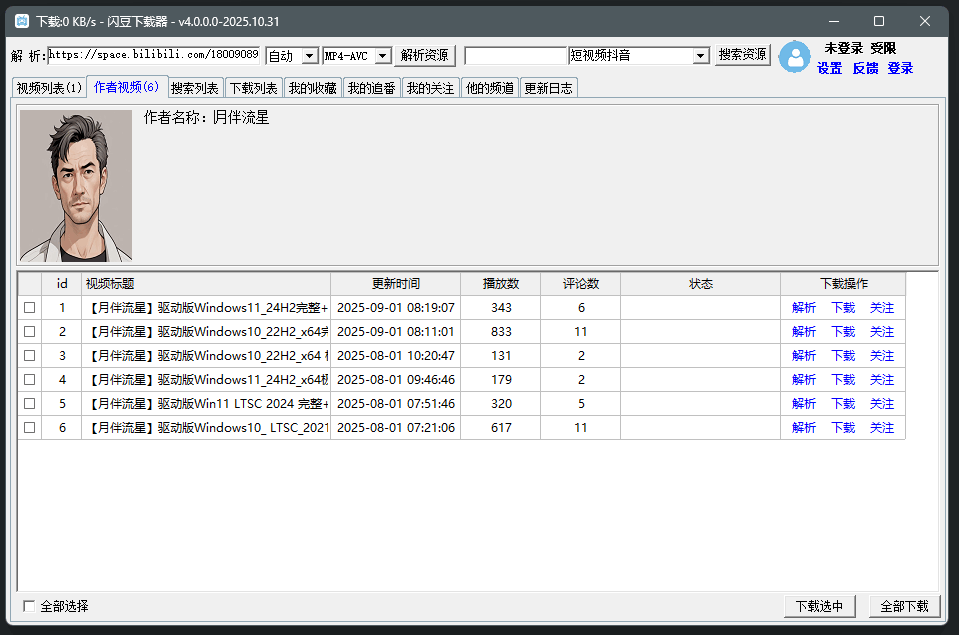Open the 短视频抖音 platform dropdown
Viewport: 959px width, 635px height.
638,56
